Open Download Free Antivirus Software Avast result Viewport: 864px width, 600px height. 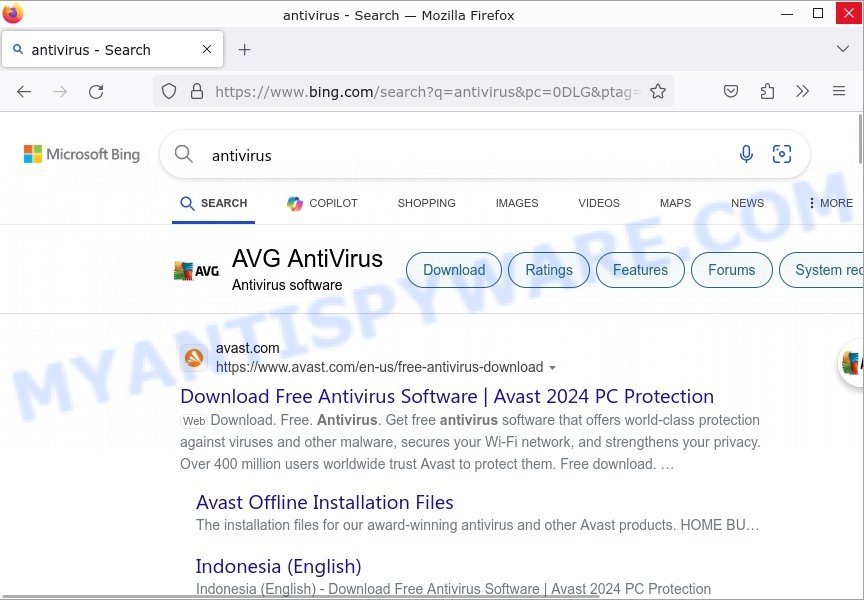[447, 396]
